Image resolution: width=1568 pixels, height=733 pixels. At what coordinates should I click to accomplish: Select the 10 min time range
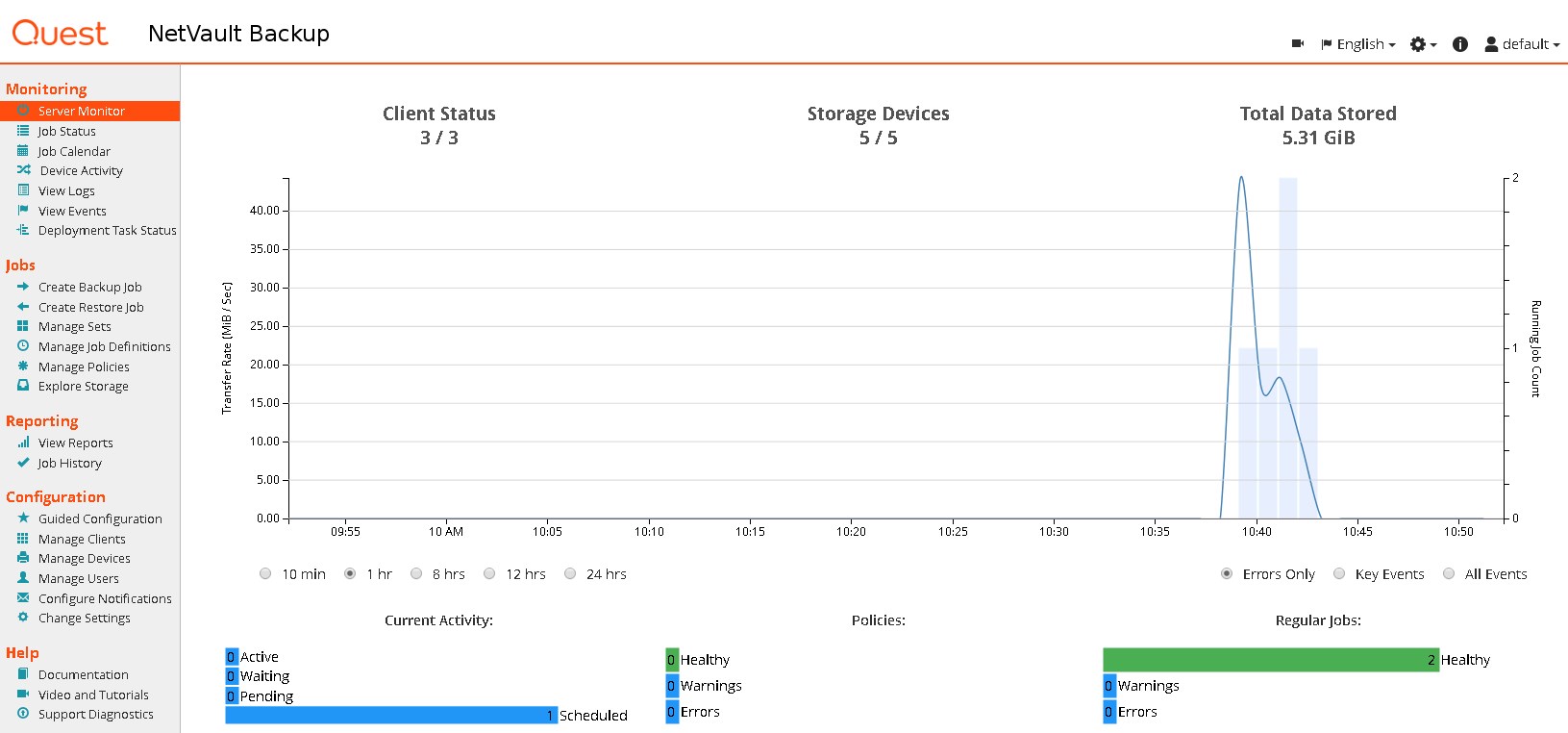[265, 574]
